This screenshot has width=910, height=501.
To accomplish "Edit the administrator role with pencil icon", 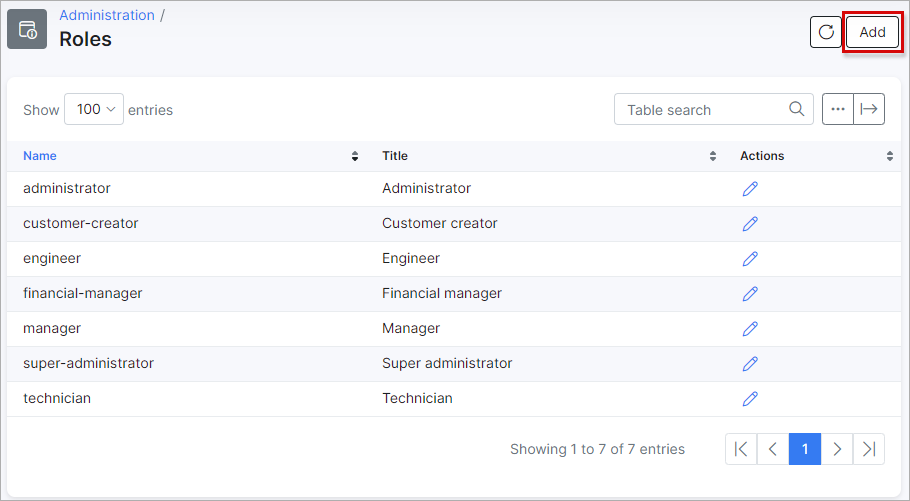I will (x=750, y=189).
